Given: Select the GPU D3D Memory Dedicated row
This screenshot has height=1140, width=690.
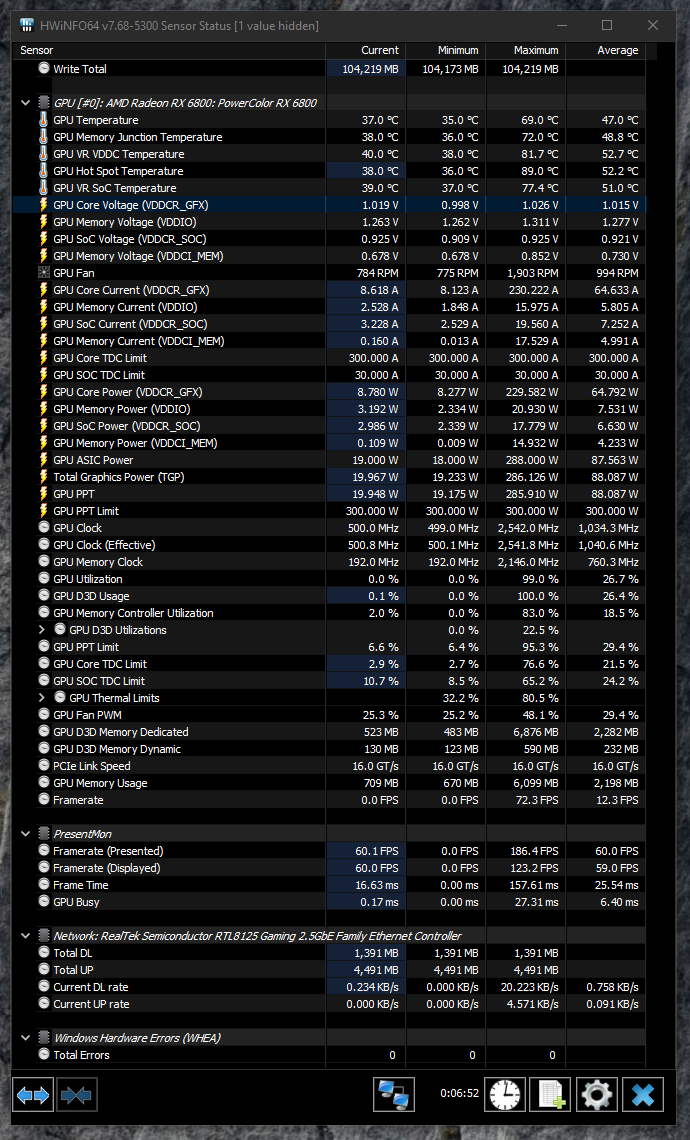Looking at the screenshot, I should click(x=329, y=731).
